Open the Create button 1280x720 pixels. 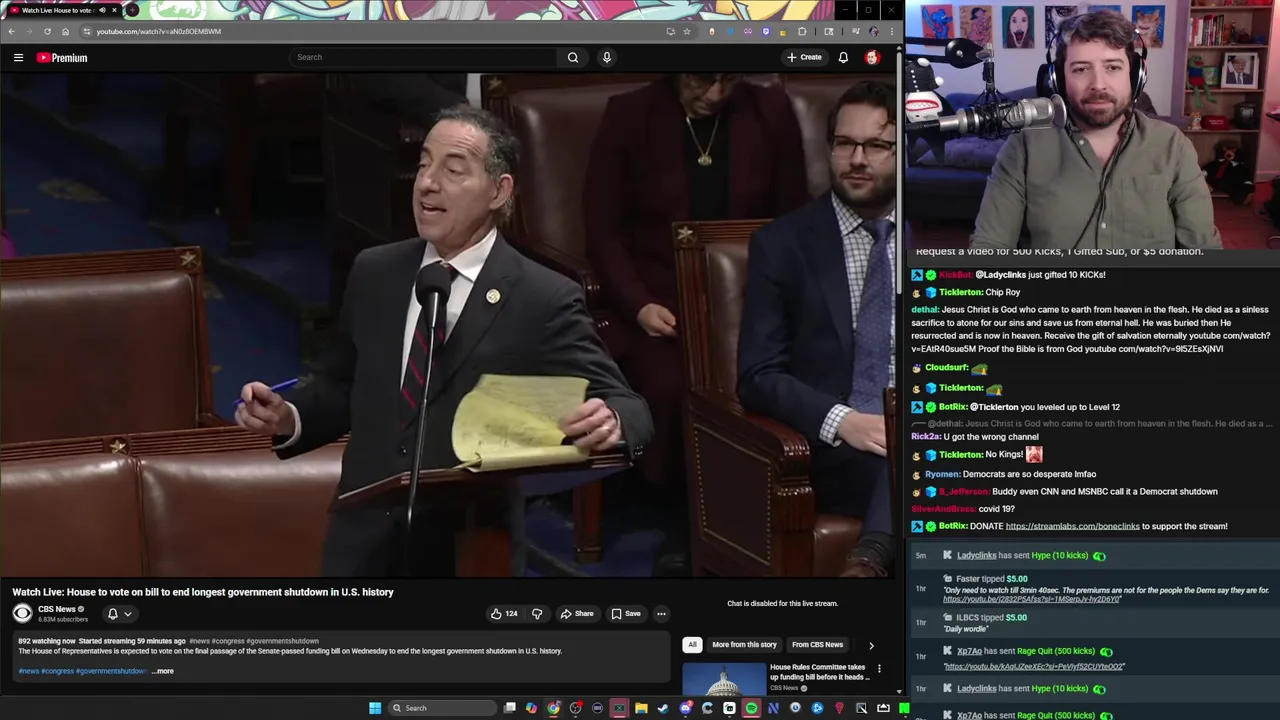[804, 57]
